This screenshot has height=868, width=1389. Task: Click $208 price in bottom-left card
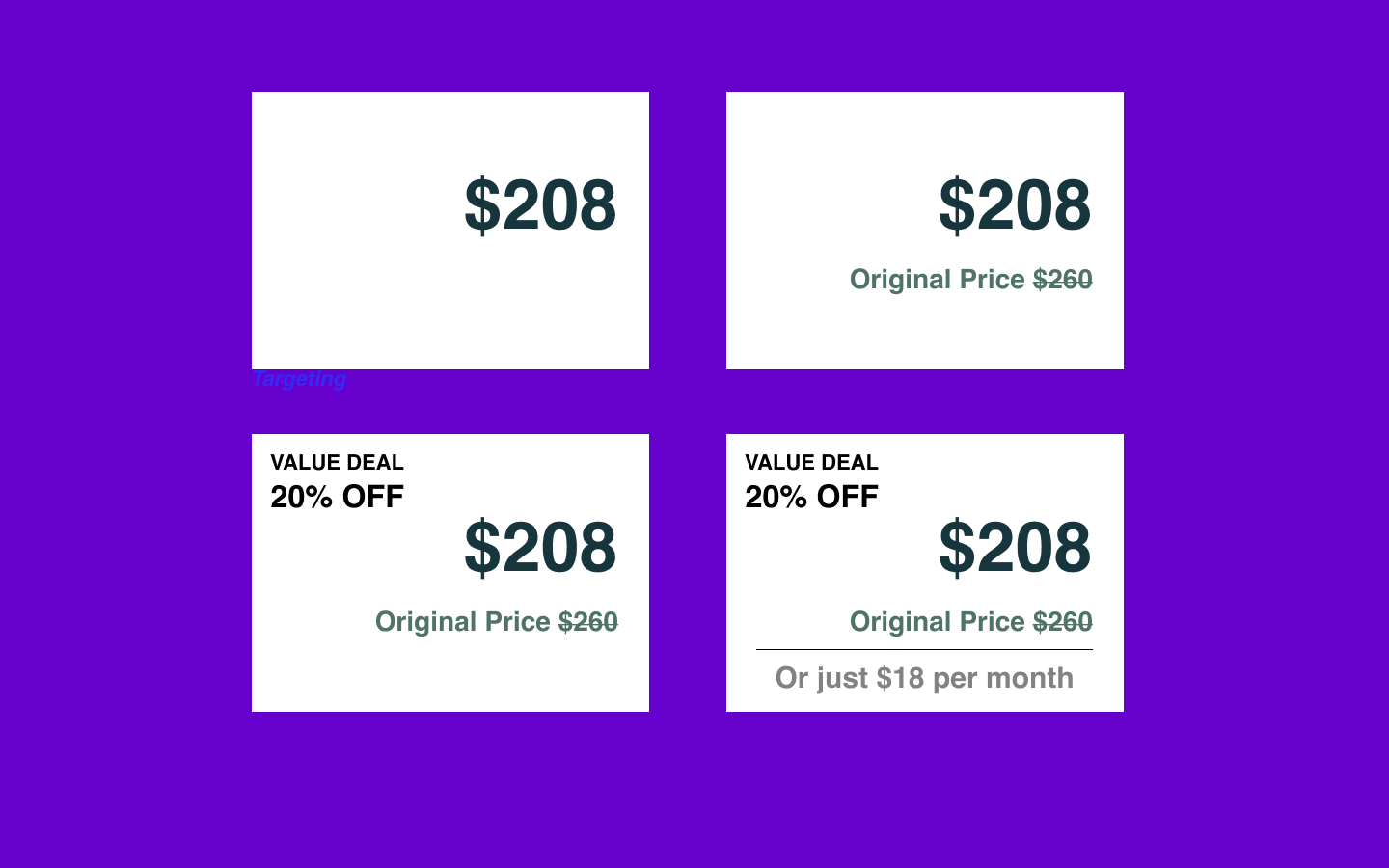coord(540,547)
